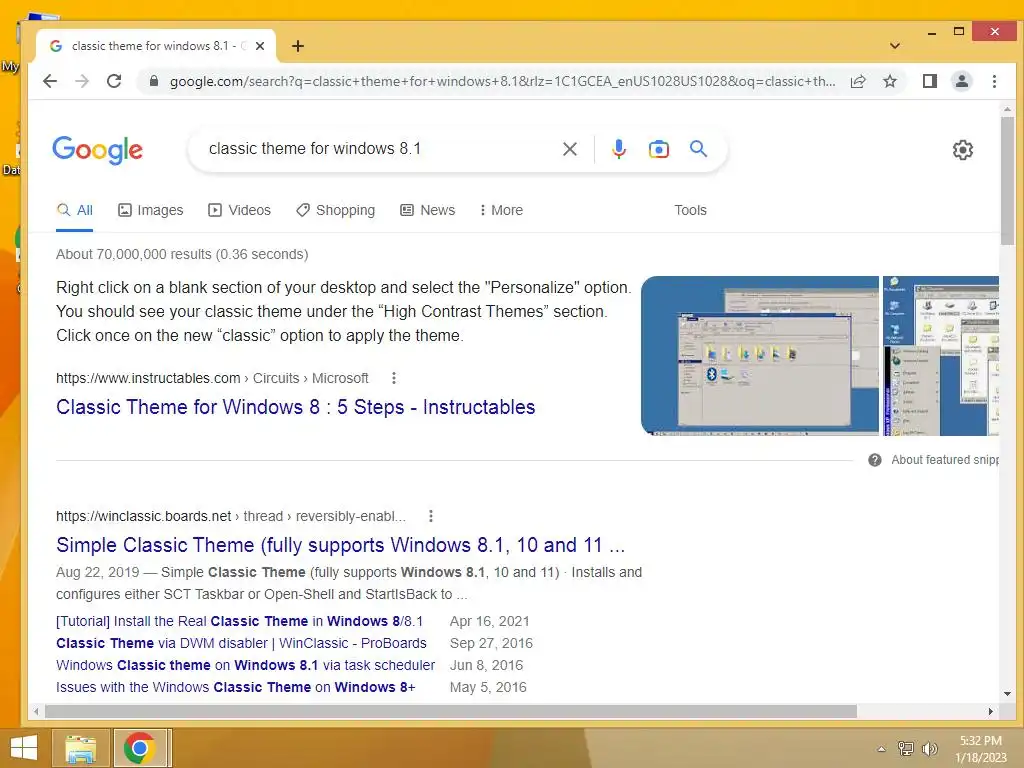Switch to Videos results tab
This screenshot has width=1024, height=768.
pos(239,210)
